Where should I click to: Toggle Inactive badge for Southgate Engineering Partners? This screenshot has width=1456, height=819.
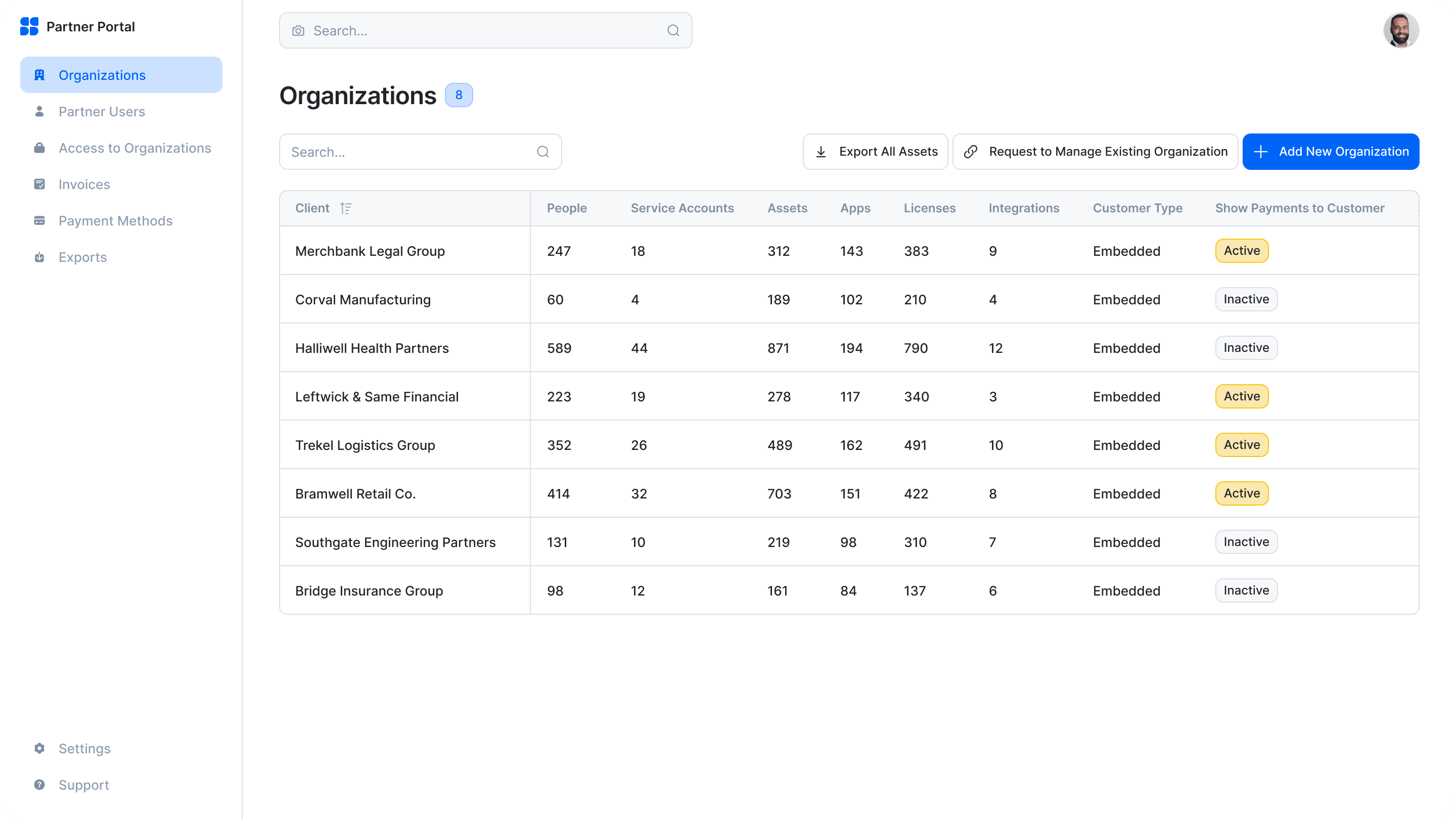coord(1246,542)
